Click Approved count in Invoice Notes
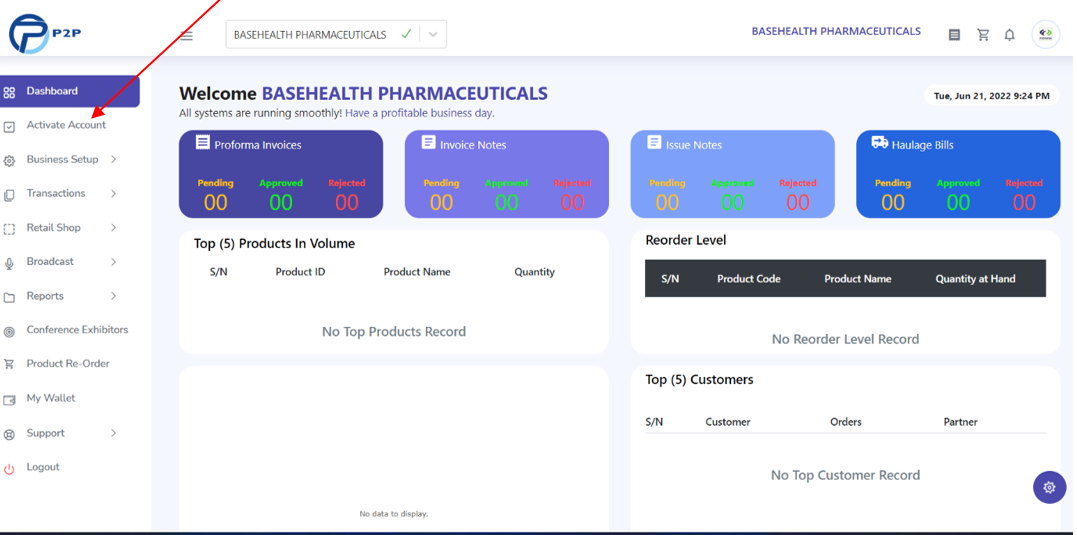1077x535 pixels. 506,203
